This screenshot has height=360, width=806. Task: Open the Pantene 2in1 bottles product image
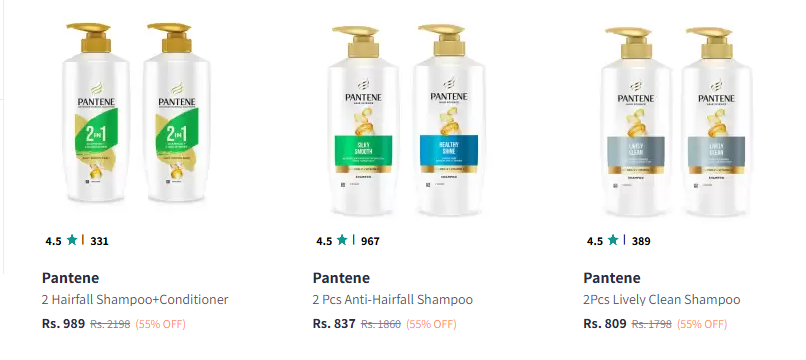click(x=136, y=113)
